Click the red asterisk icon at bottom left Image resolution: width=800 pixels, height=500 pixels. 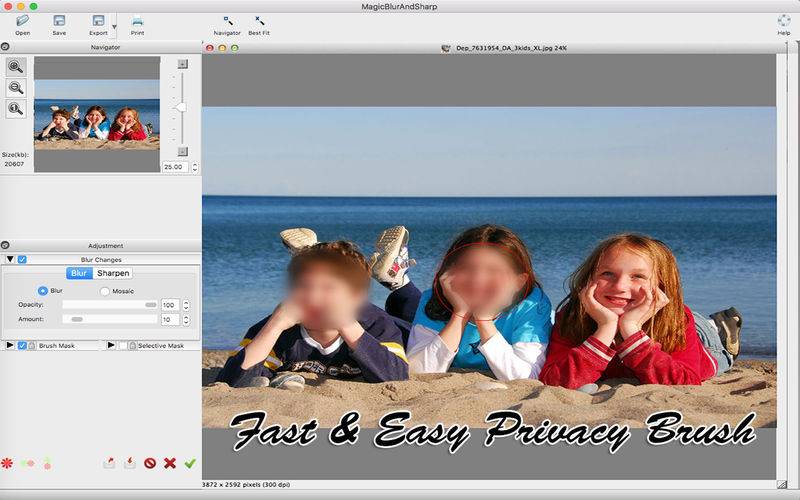pos(7,463)
